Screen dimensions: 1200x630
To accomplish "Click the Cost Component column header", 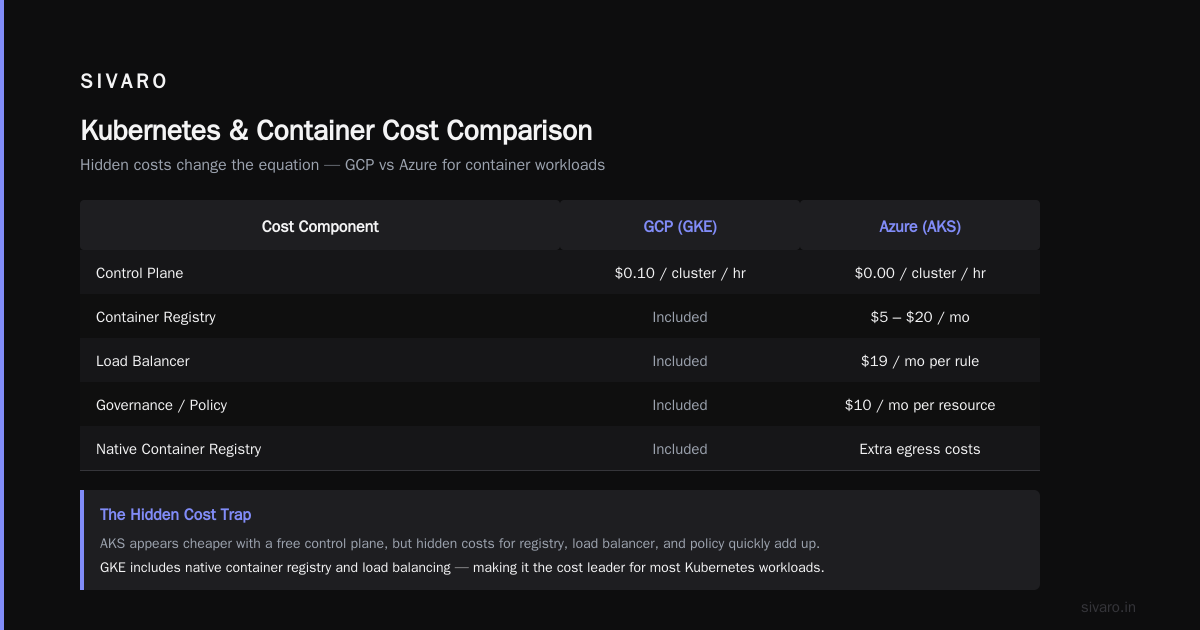I will coord(320,227).
